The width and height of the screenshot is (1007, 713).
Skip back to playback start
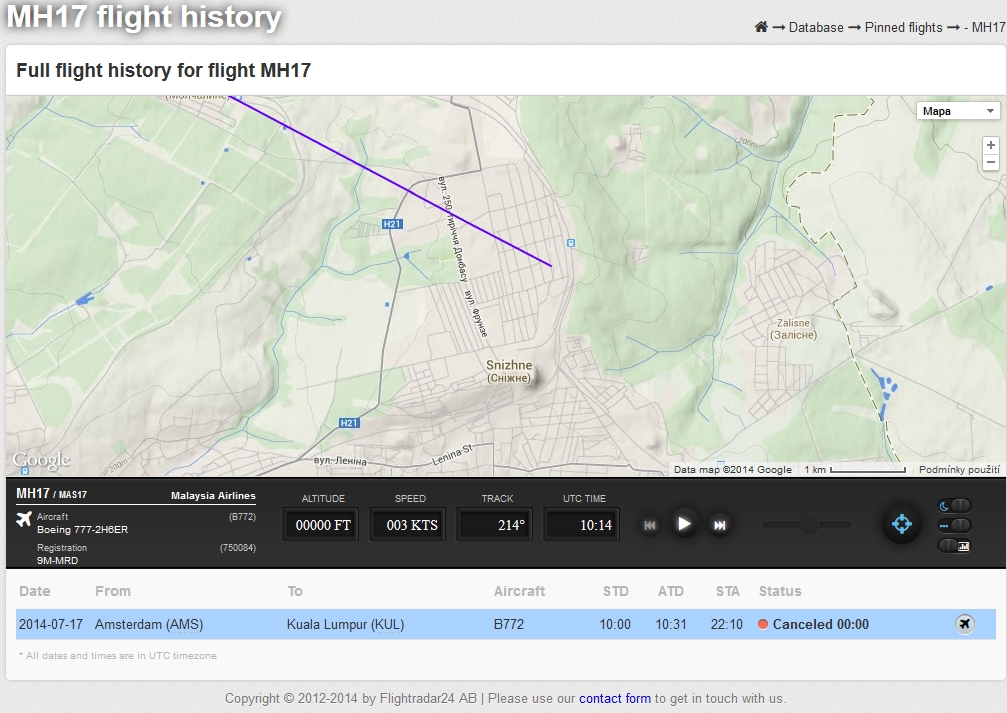point(650,525)
